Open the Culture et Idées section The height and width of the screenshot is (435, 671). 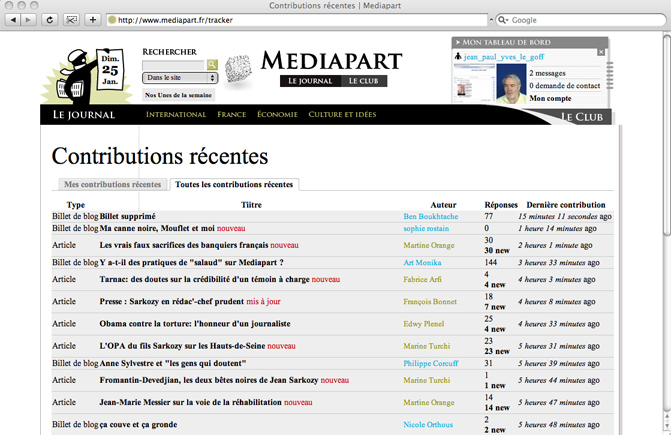point(342,114)
